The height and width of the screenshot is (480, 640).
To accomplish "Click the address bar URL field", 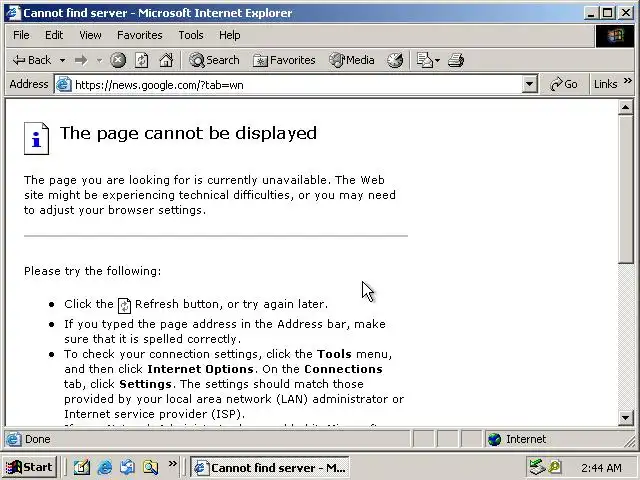I will coord(297,85).
